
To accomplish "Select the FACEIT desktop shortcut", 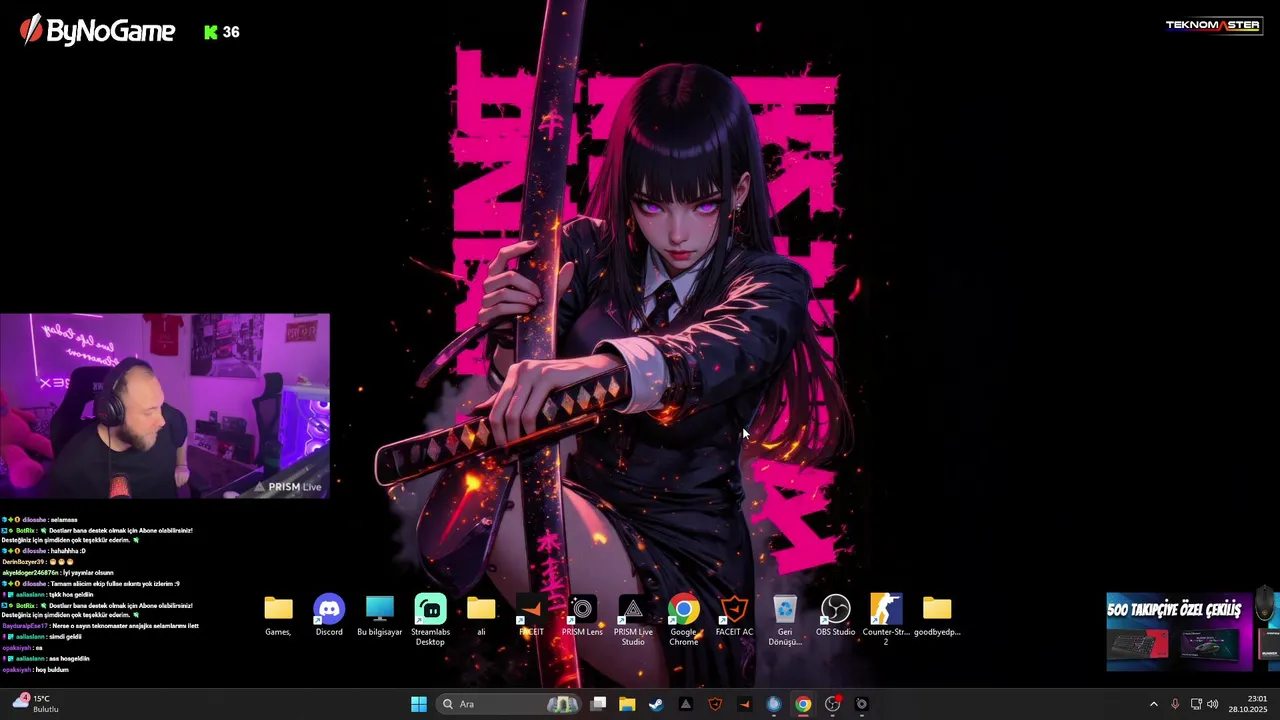I will (531, 615).
